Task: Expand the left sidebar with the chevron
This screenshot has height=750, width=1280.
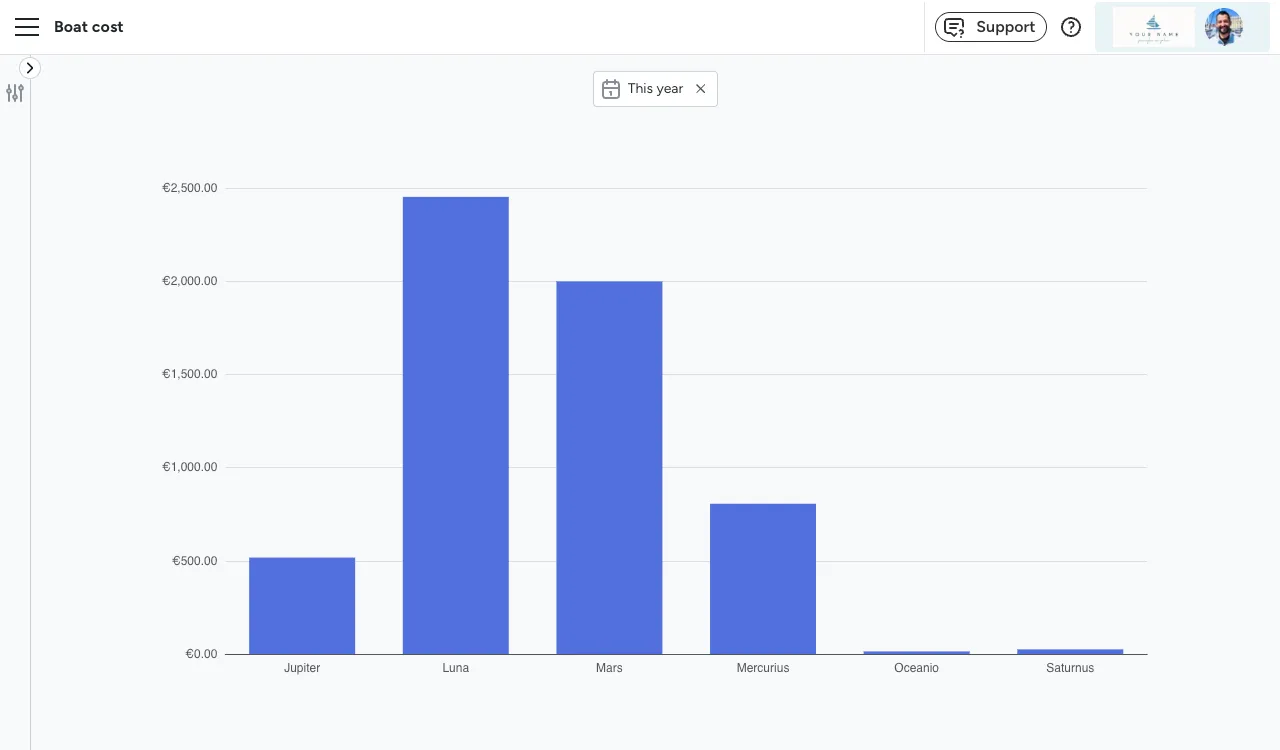Action: pos(30,68)
